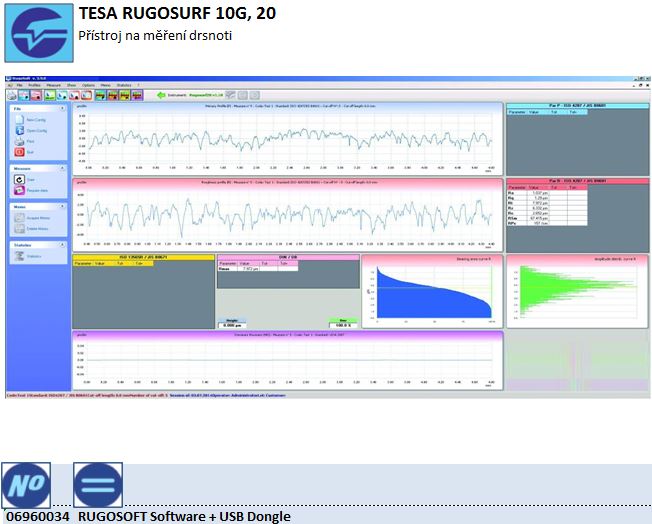Click the green amplitude distribution histogram

[x=578, y=290]
